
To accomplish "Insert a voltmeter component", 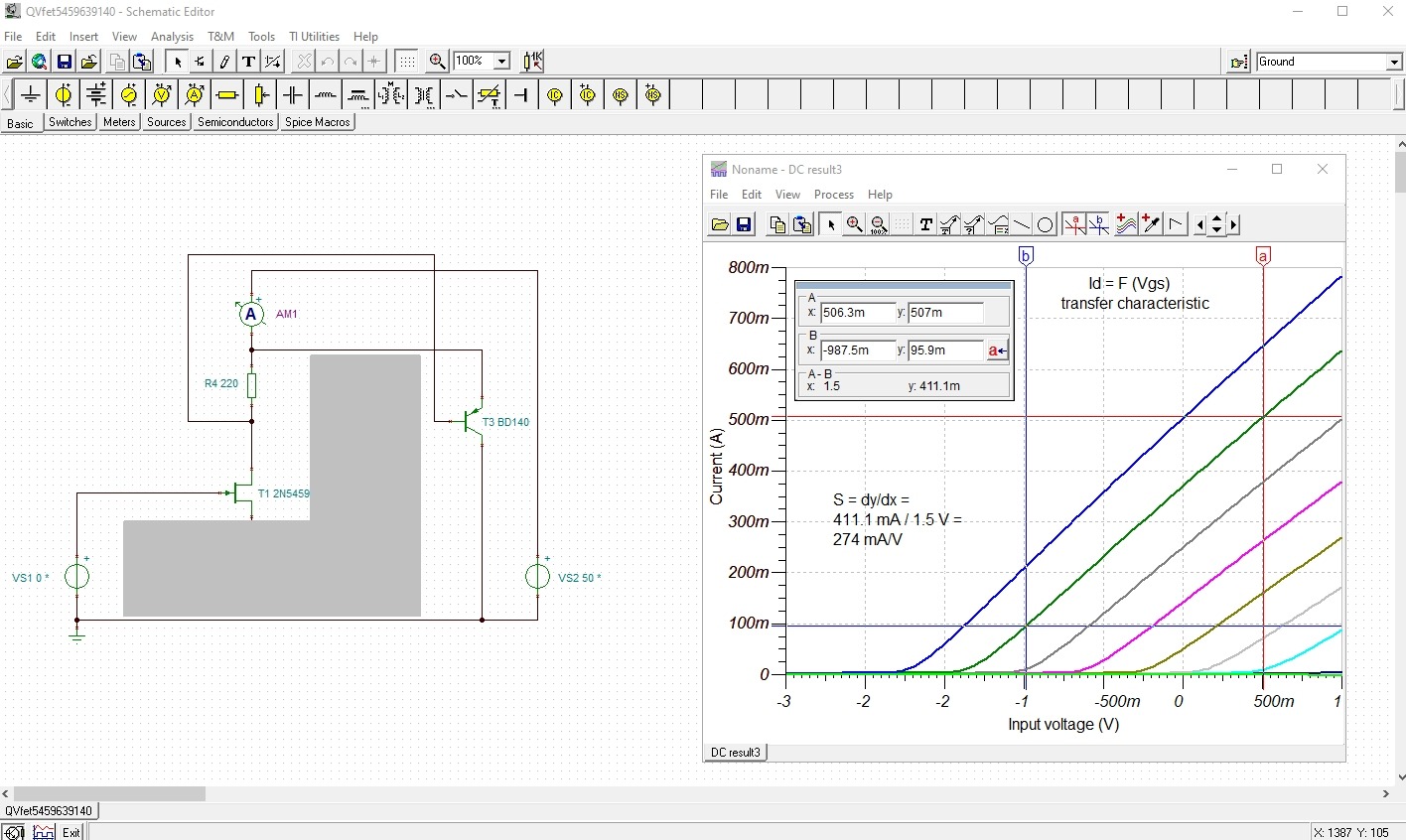I will point(162,95).
